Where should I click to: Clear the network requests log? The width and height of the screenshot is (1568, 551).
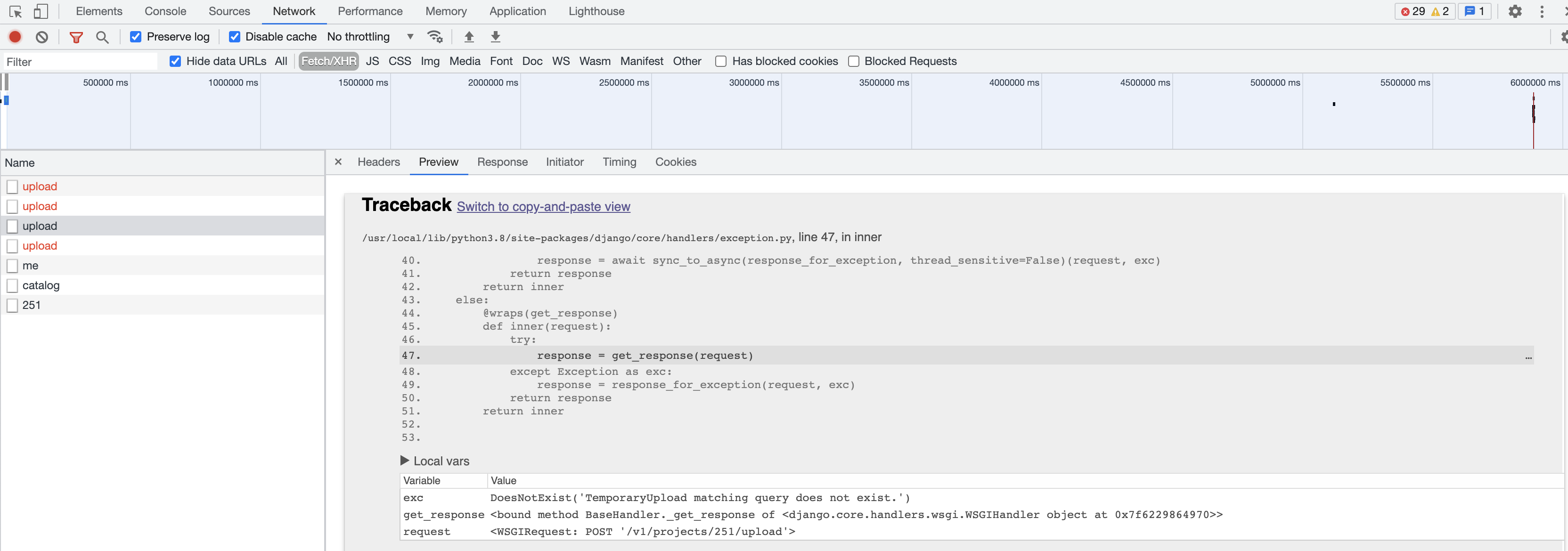click(41, 36)
